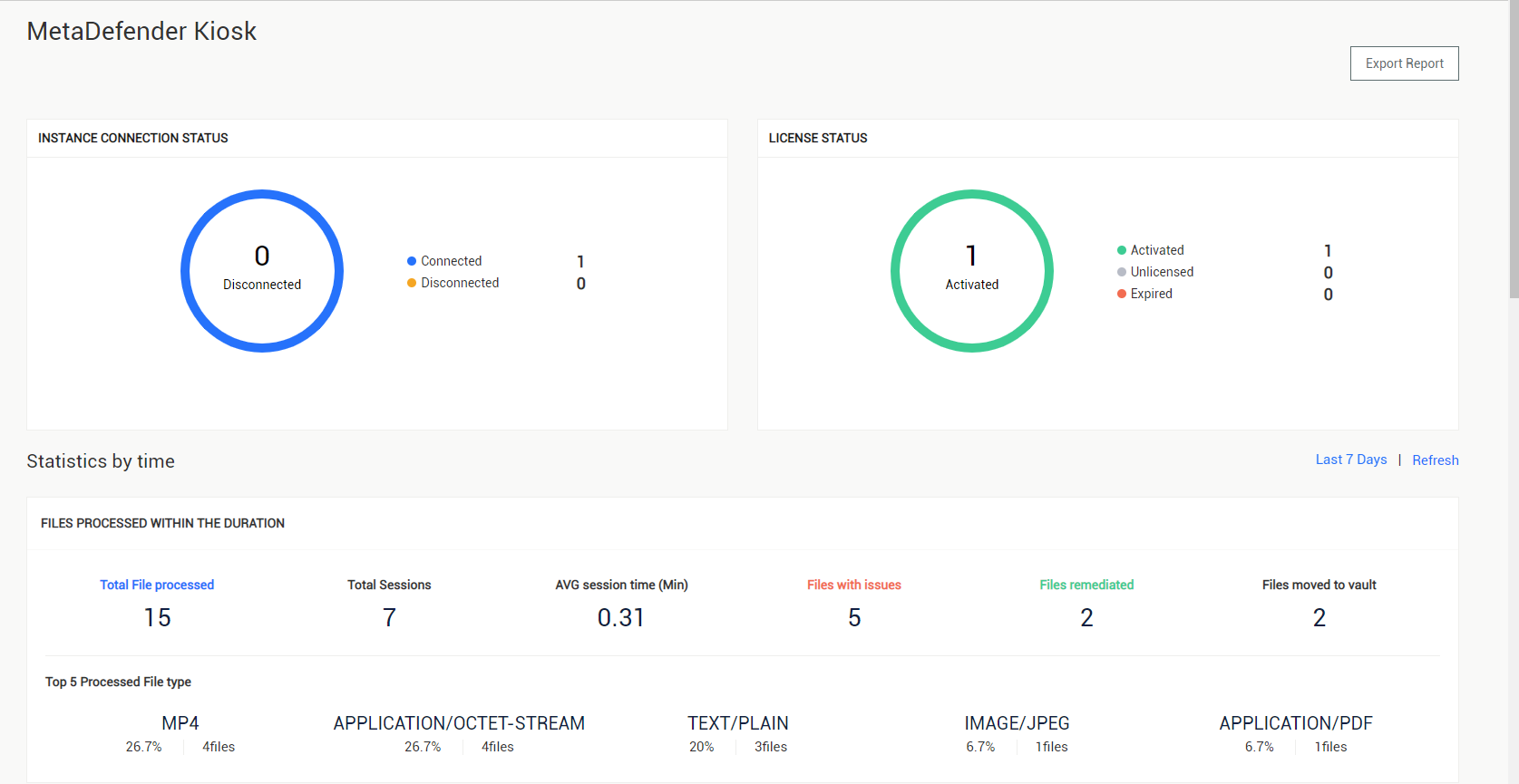The width and height of the screenshot is (1519, 784).
Task: Click the Activated legend label
Action: 1157,250
